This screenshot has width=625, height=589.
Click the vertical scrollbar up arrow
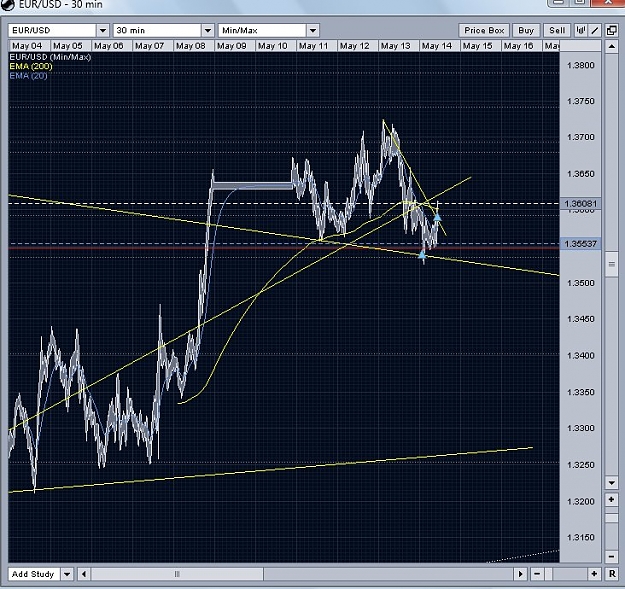click(x=611, y=47)
